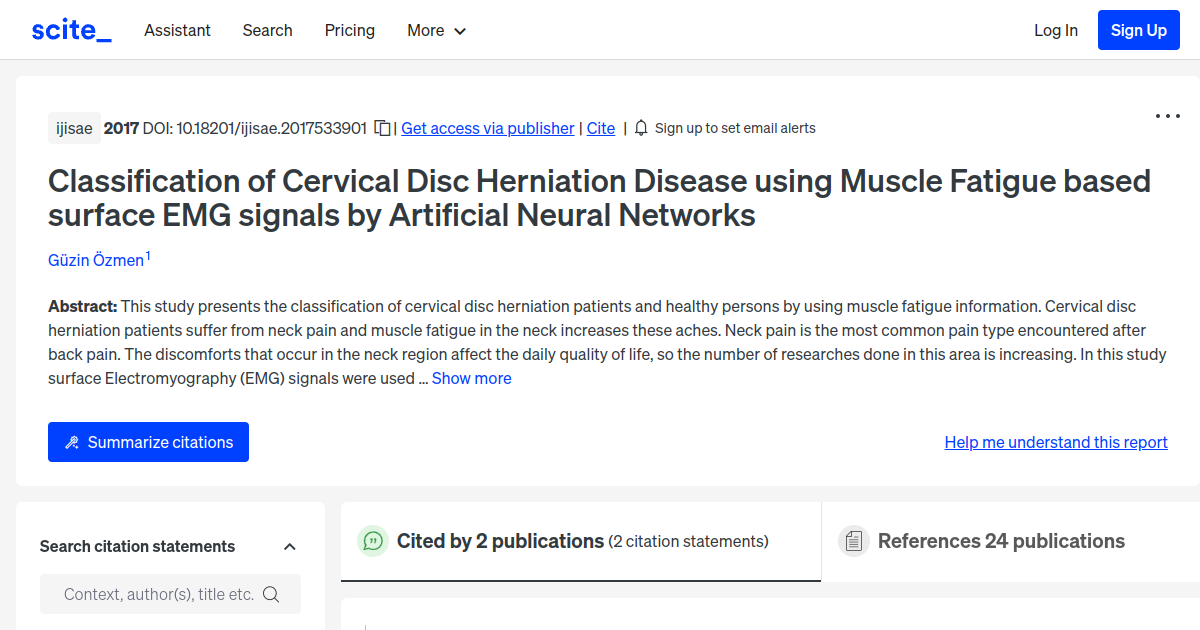This screenshot has height=630, width=1200.
Task: Click the citation search input field
Action: point(160,593)
